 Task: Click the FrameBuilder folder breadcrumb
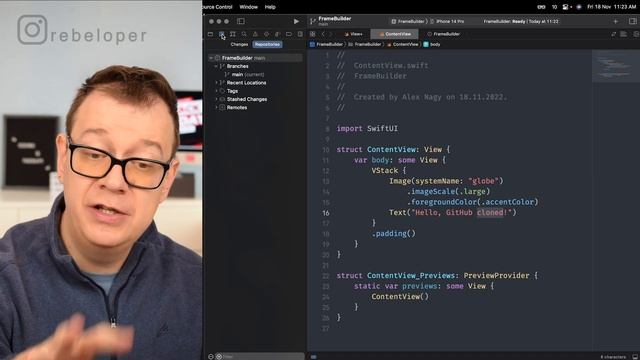(364, 44)
